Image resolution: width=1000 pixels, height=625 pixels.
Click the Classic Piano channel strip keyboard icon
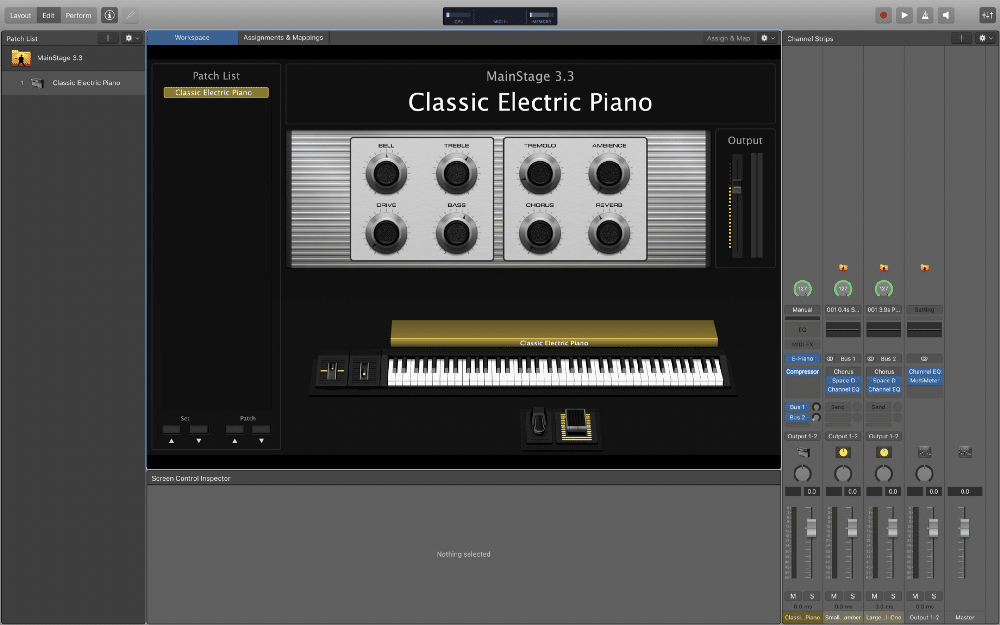pos(803,453)
